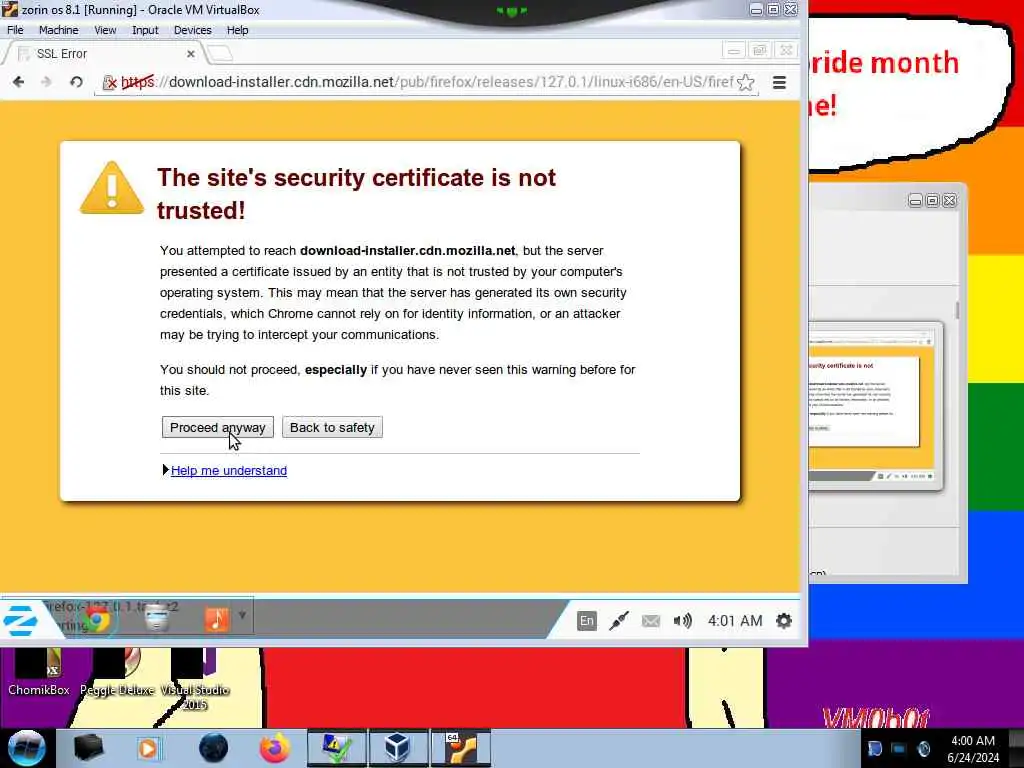Viewport: 1024px width, 768px height.
Task: Click the background window's vertical scrollbar
Action: [x=957, y=310]
